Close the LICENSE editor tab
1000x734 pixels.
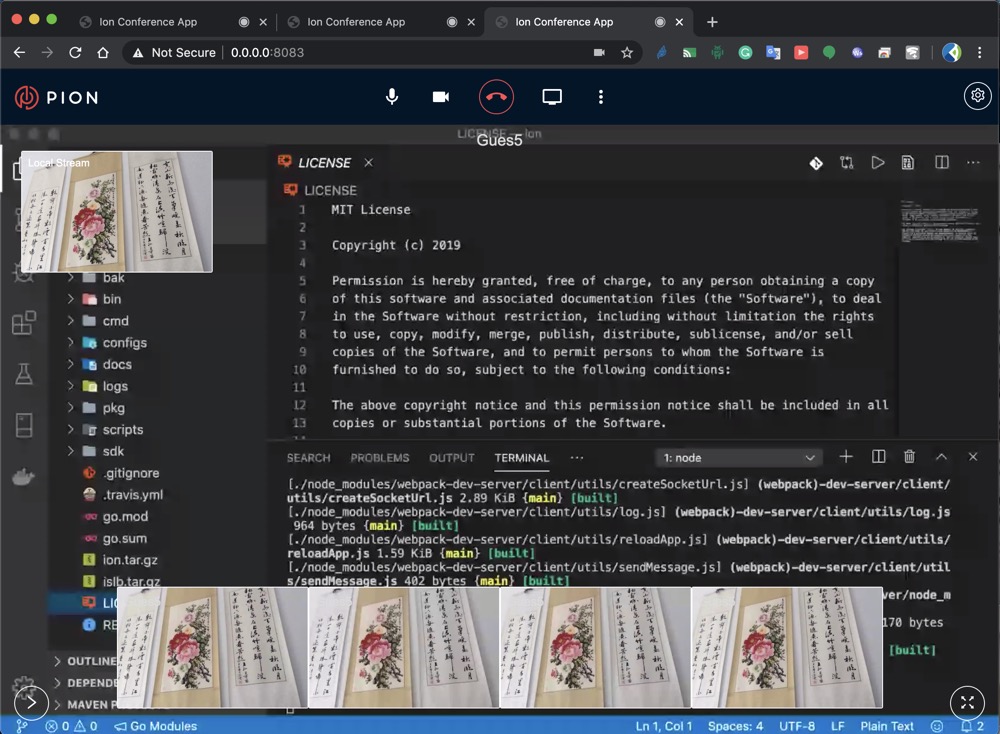(x=369, y=163)
